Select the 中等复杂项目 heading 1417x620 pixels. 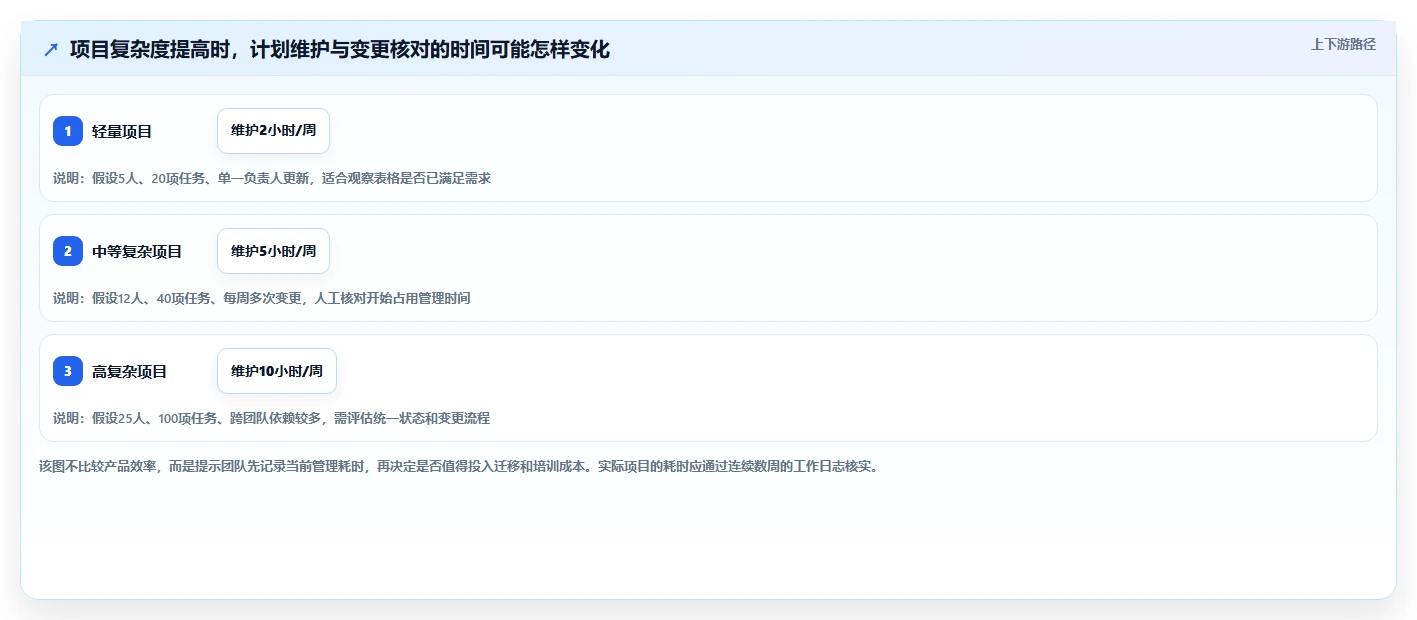pos(137,251)
